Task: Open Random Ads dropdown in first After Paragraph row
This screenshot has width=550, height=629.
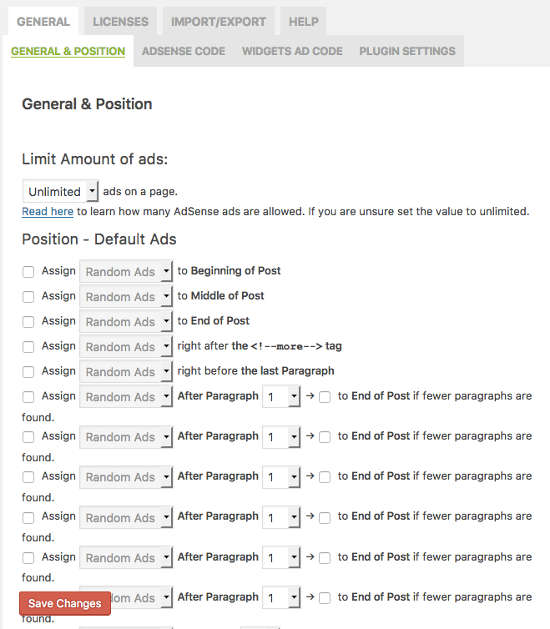Action: (x=126, y=397)
